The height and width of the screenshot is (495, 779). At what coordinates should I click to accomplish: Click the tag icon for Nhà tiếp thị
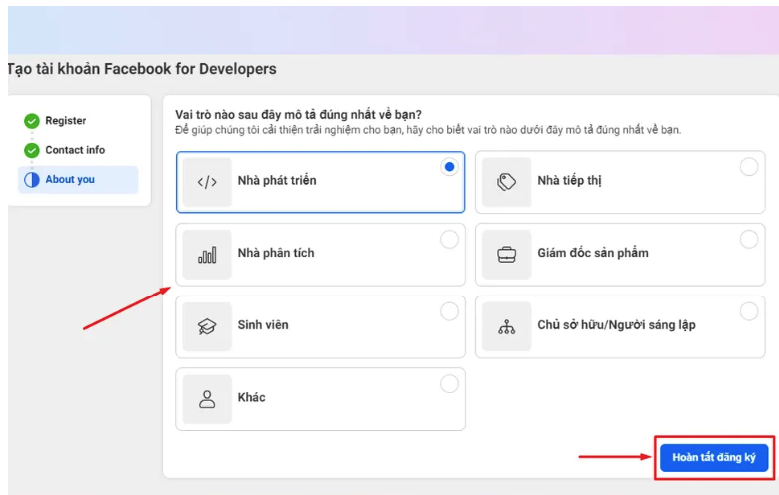[506, 182]
